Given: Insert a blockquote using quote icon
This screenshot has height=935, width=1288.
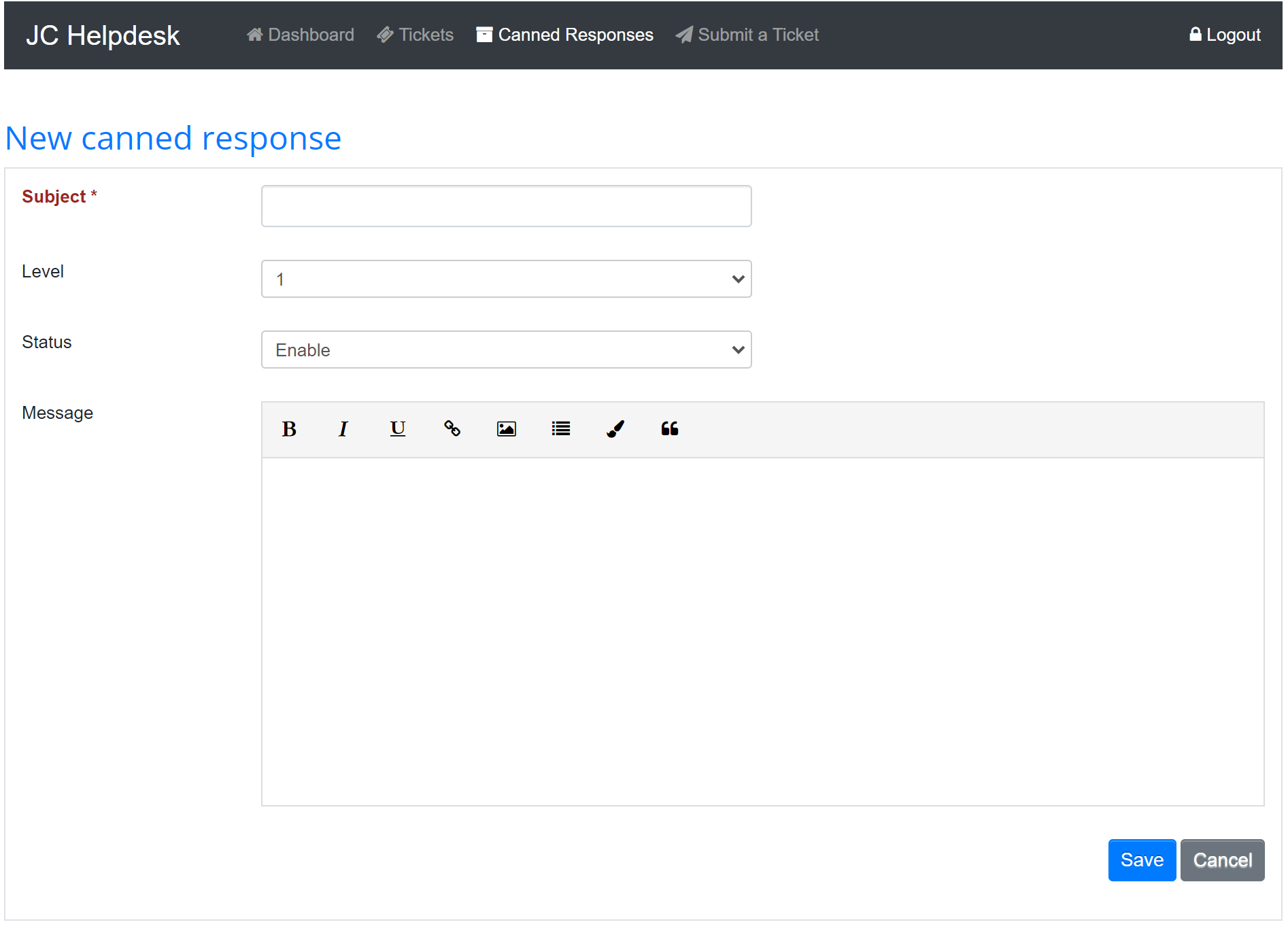Looking at the screenshot, I should tap(670, 429).
